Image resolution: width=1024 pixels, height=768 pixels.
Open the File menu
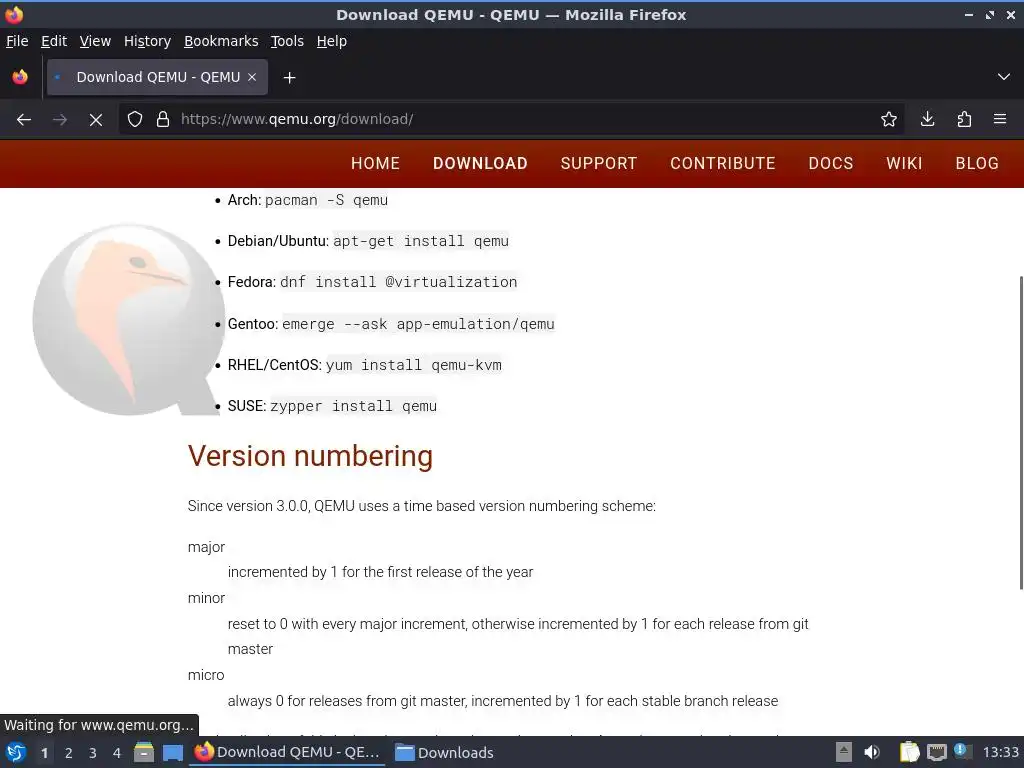17,41
